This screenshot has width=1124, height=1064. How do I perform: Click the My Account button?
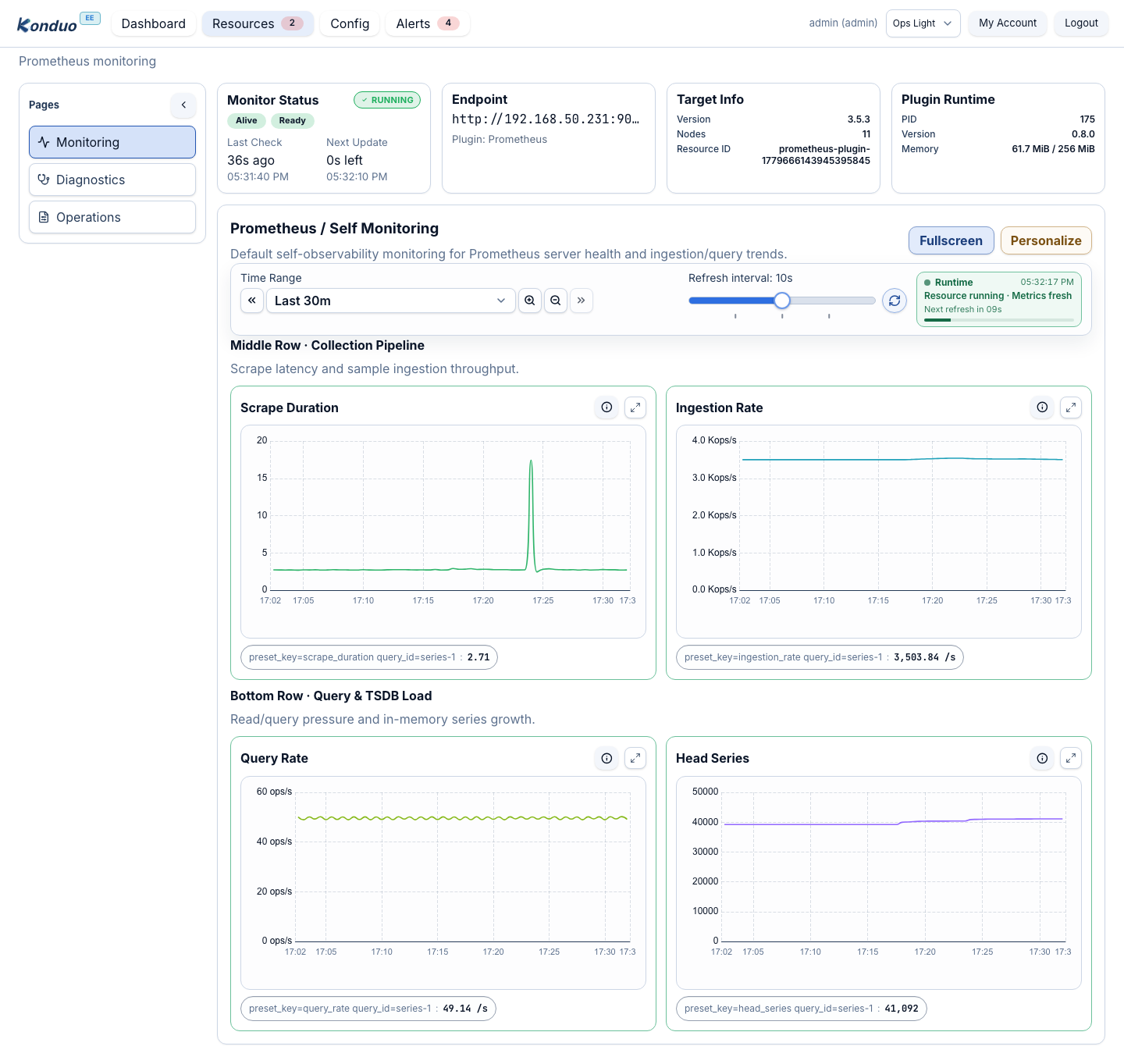(1008, 23)
